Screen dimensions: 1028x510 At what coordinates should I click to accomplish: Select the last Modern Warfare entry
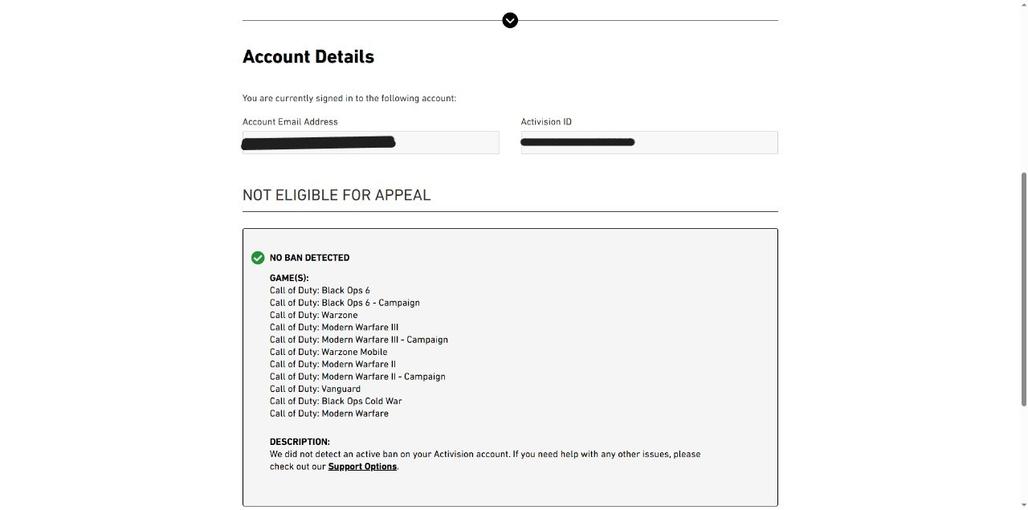click(329, 414)
